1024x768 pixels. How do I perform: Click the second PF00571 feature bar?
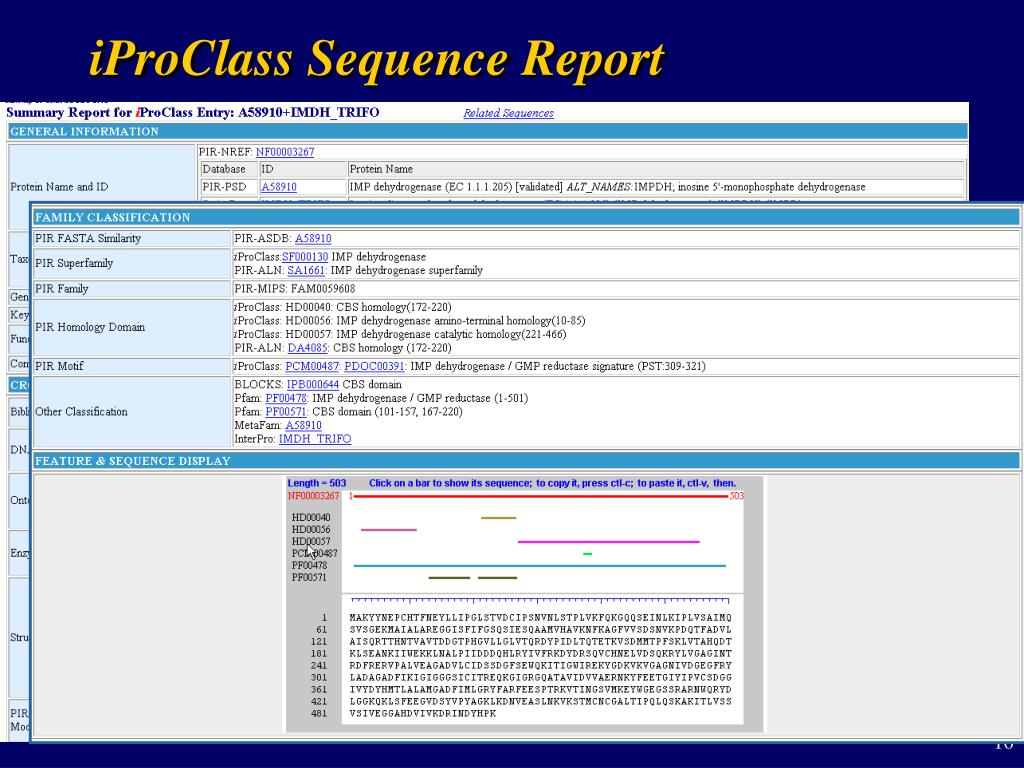pyautogui.click(x=497, y=577)
